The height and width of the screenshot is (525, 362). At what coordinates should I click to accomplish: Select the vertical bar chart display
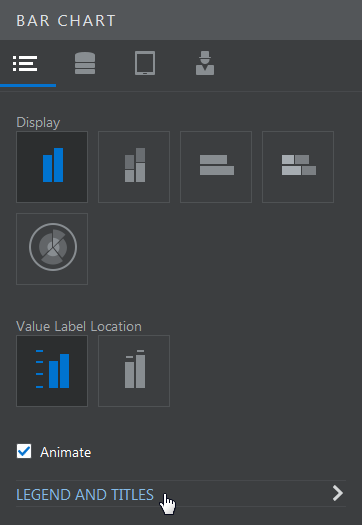[52, 167]
